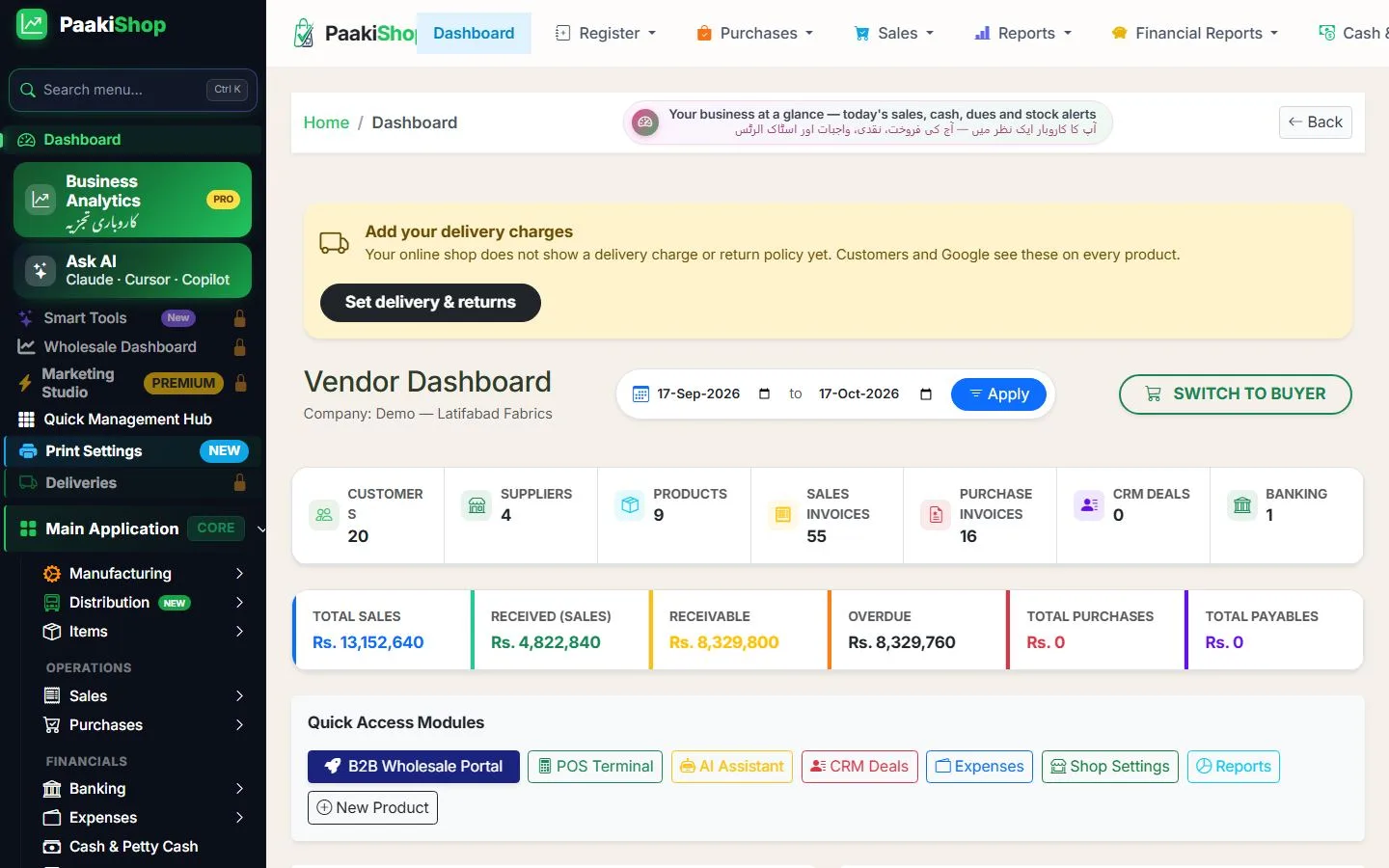This screenshot has width=1389, height=868.
Task: Expand the Purchases sidebar submenu
Action: pos(239,725)
